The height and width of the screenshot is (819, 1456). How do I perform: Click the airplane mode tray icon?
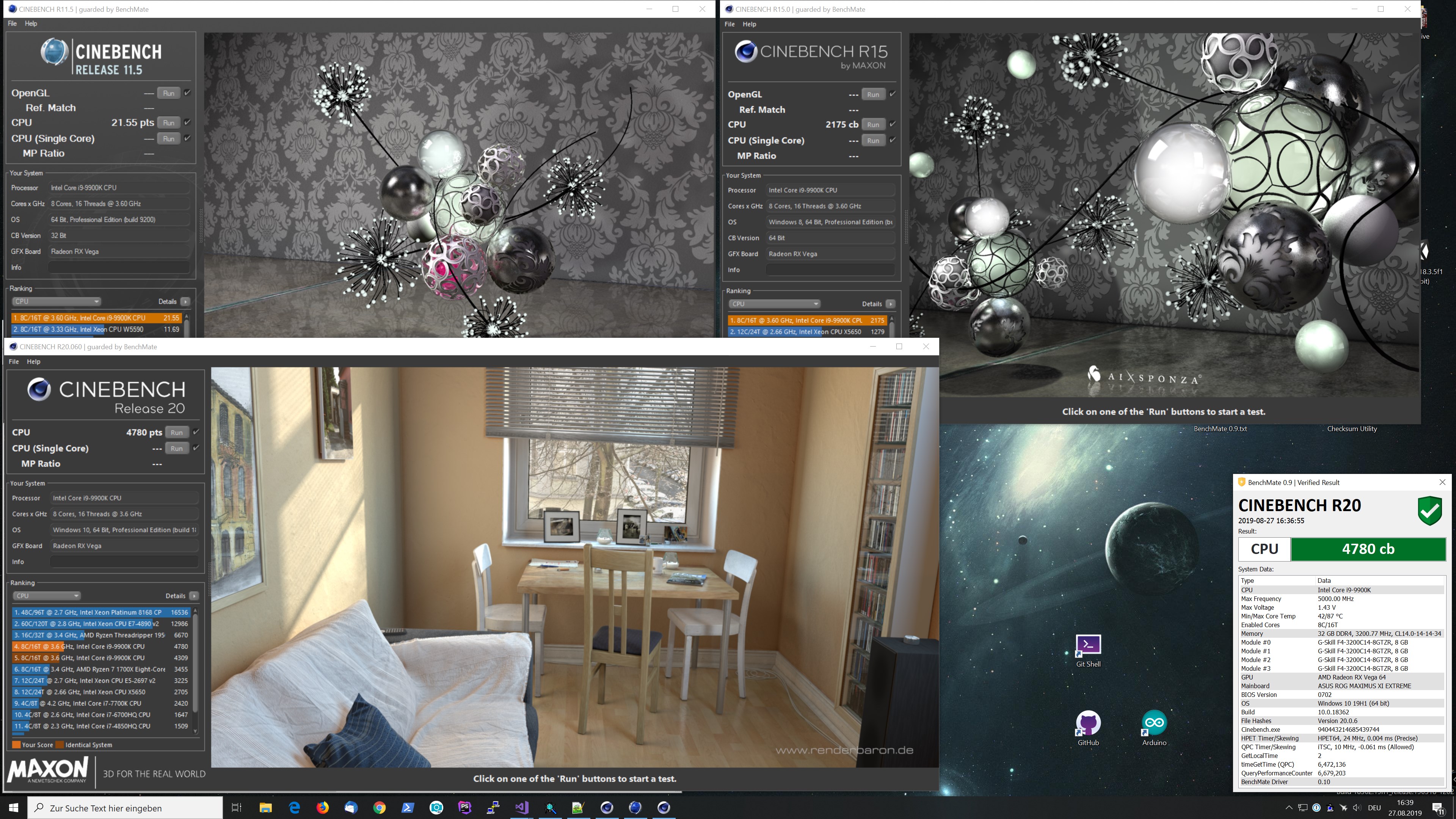tap(1343, 808)
